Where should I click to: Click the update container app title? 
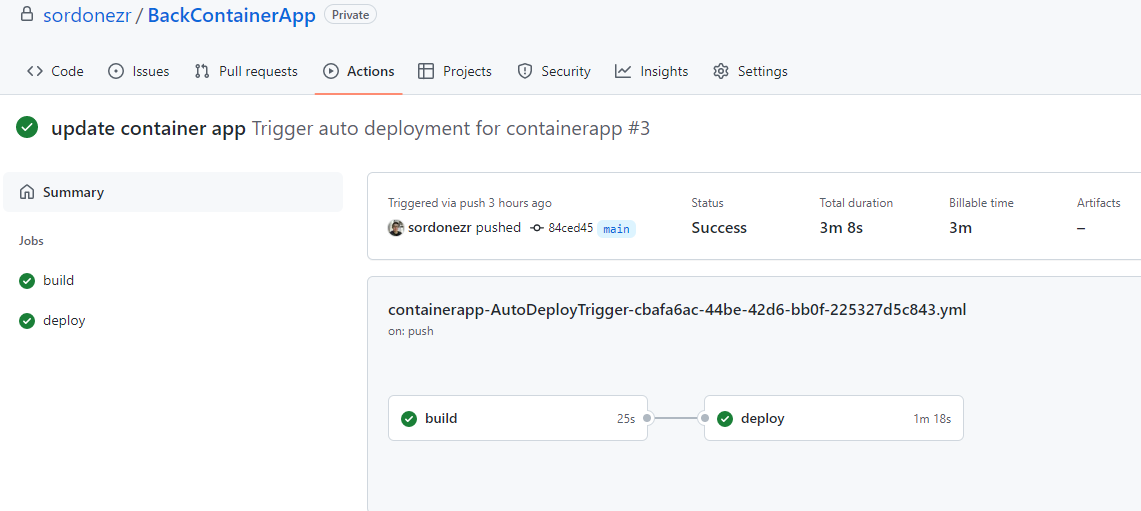(148, 130)
